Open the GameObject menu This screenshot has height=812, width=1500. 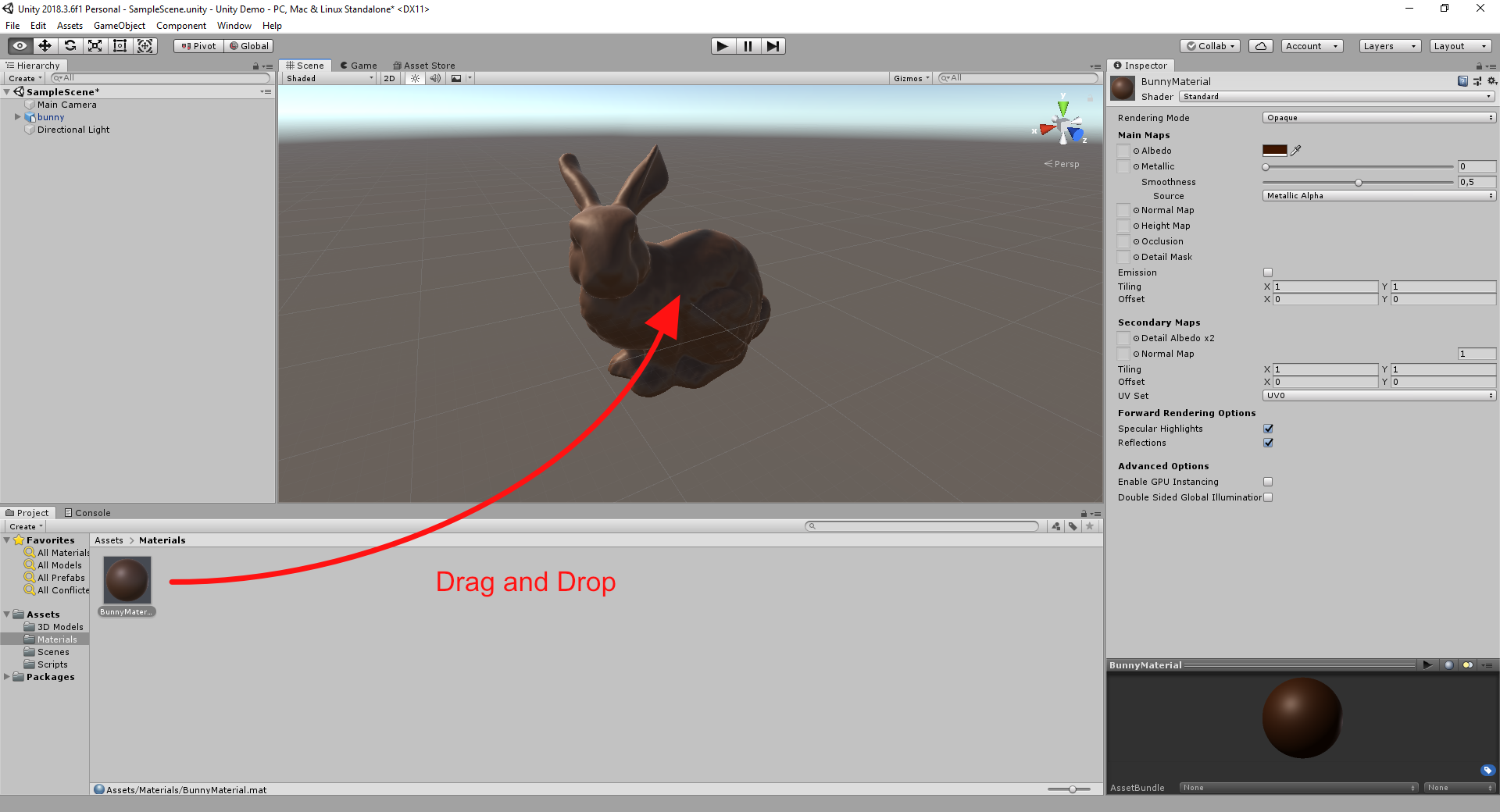(x=119, y=26)
